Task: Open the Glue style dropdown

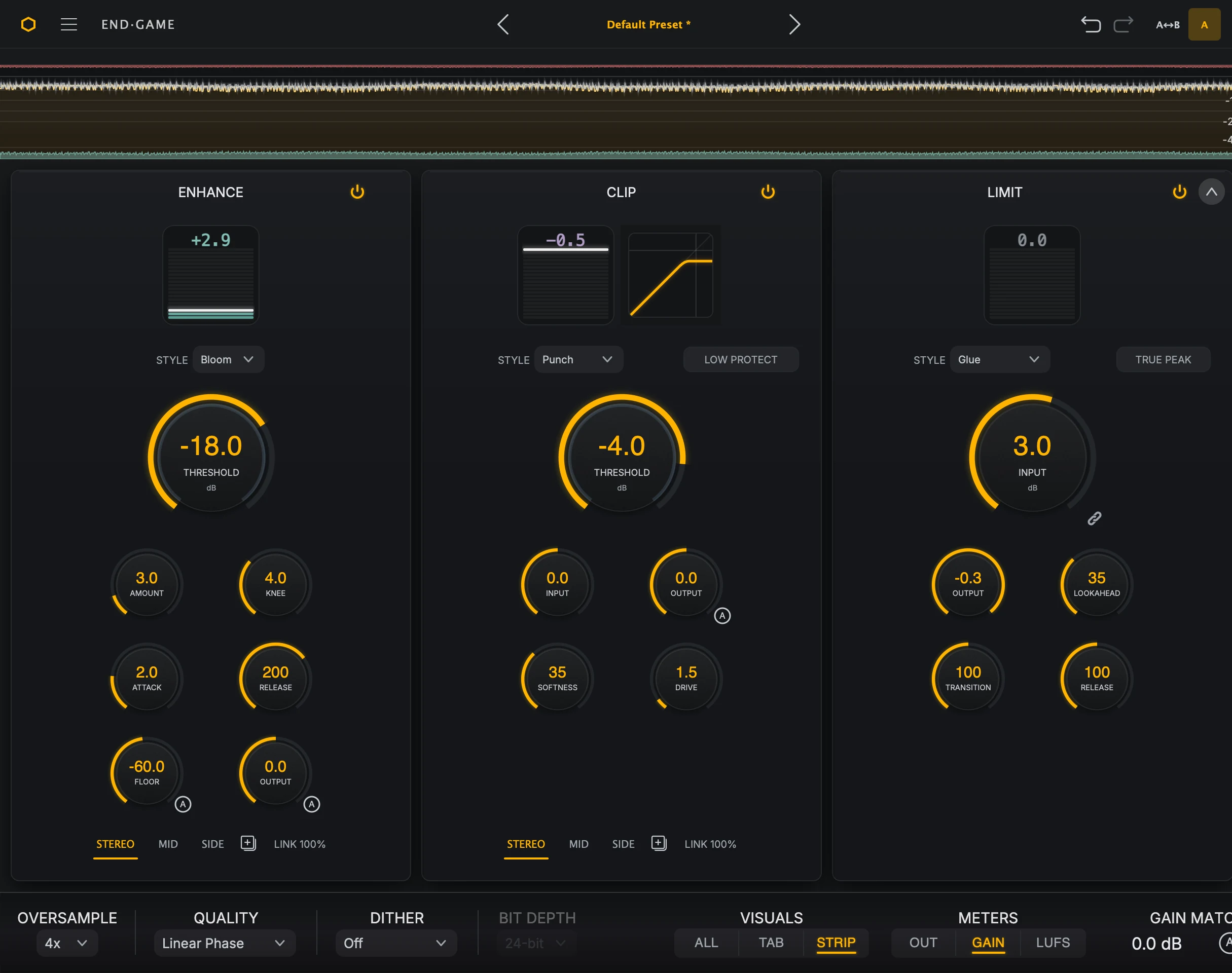Action: click(999, 359)
